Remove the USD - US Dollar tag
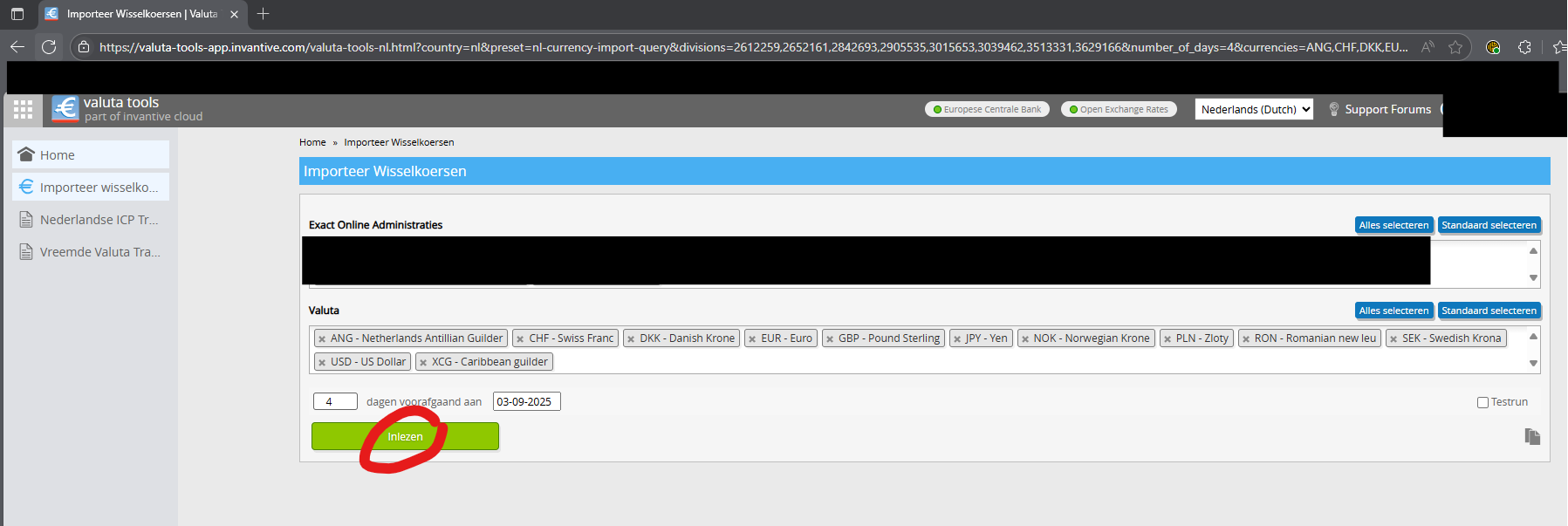Screen dimensions: 1568x526 tap(322, 363)
